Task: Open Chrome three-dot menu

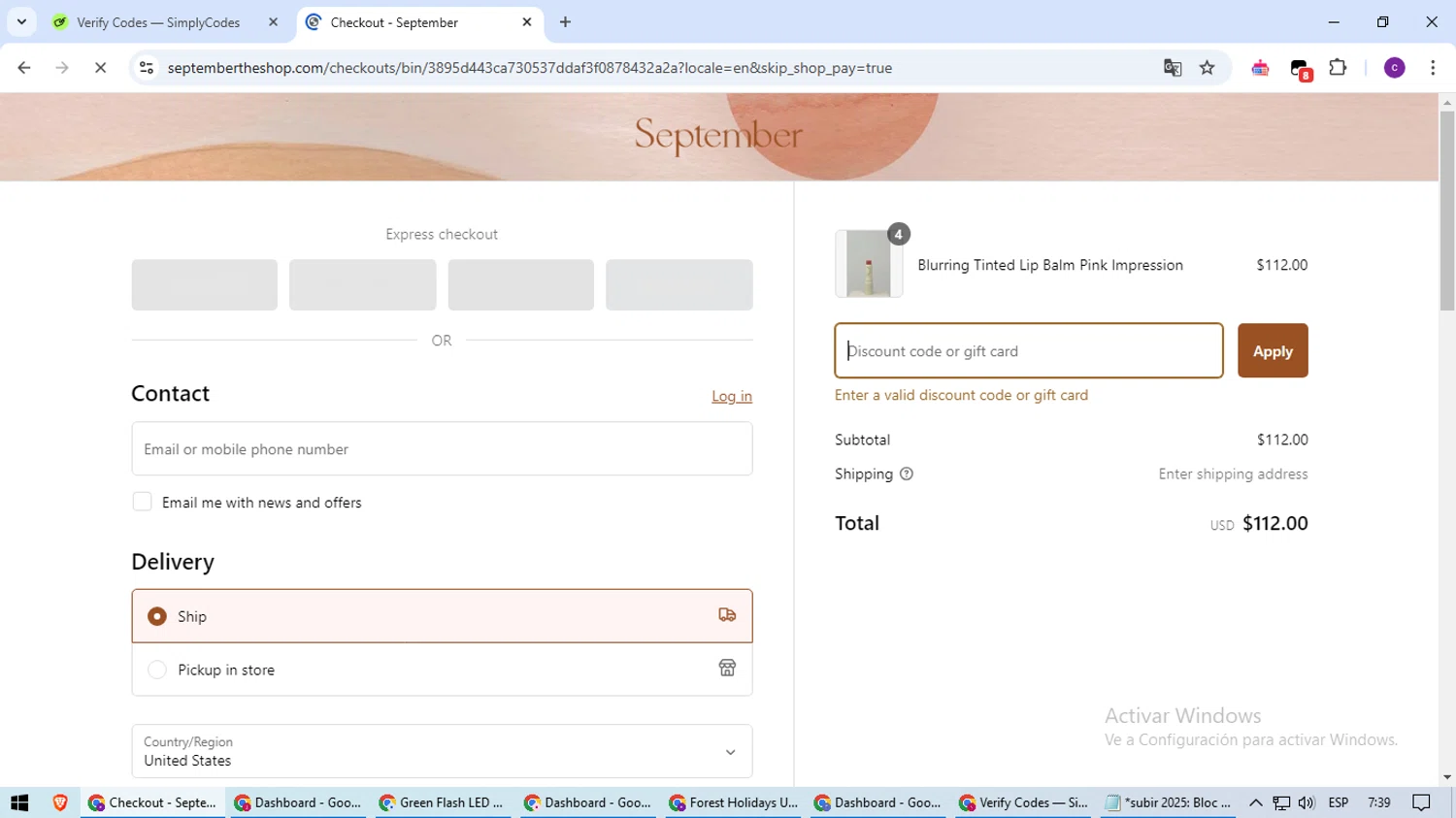Action: [1433, 68]
